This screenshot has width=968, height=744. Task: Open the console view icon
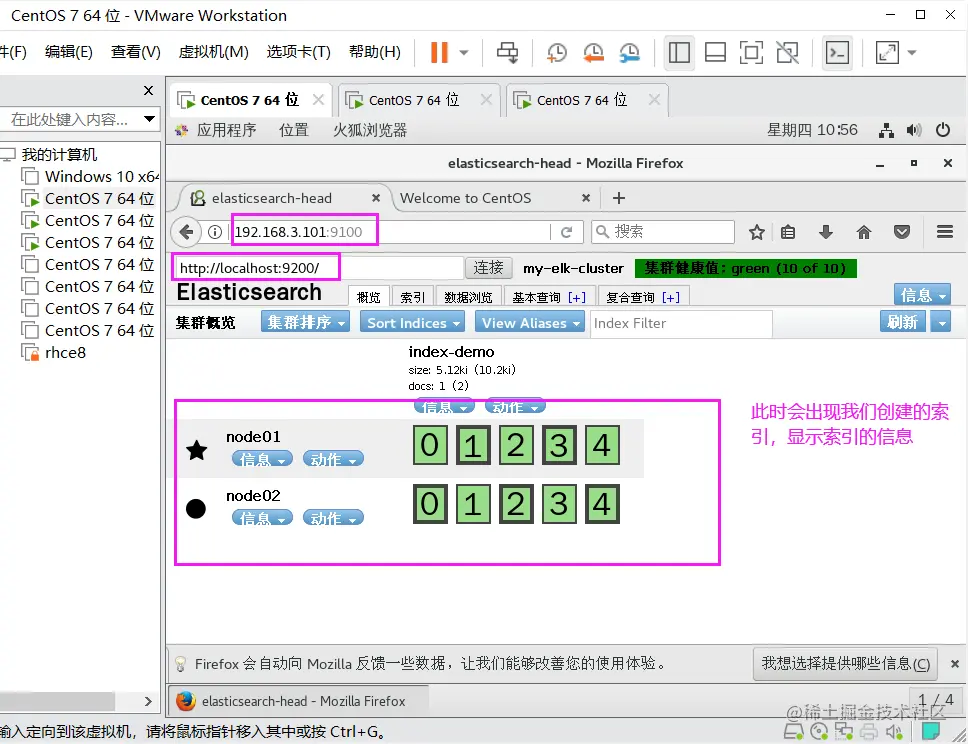click(837, 52)
